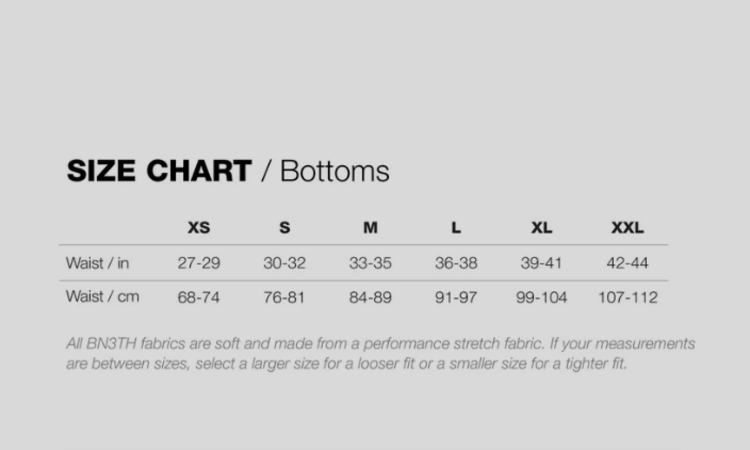Click the 27-29 inch waist cell
The image size is (750, 450).
tap(199, 263)
